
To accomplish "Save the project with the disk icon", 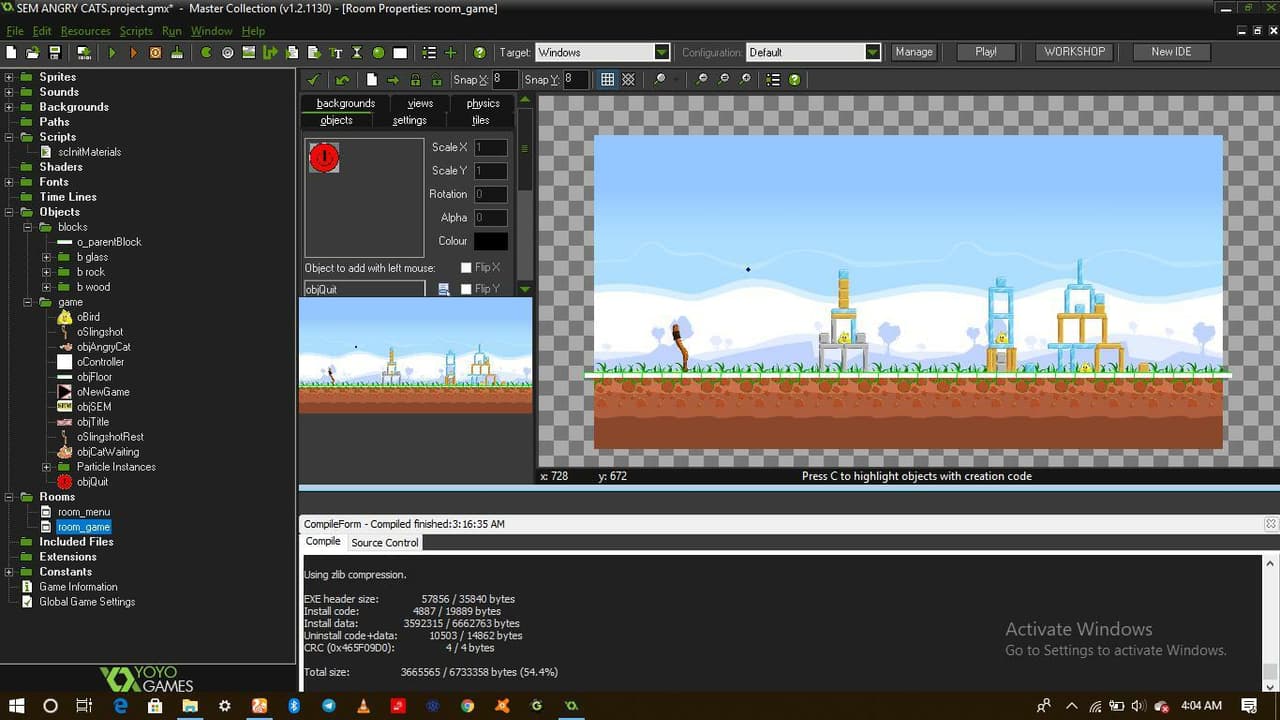I will click(54, 53).
